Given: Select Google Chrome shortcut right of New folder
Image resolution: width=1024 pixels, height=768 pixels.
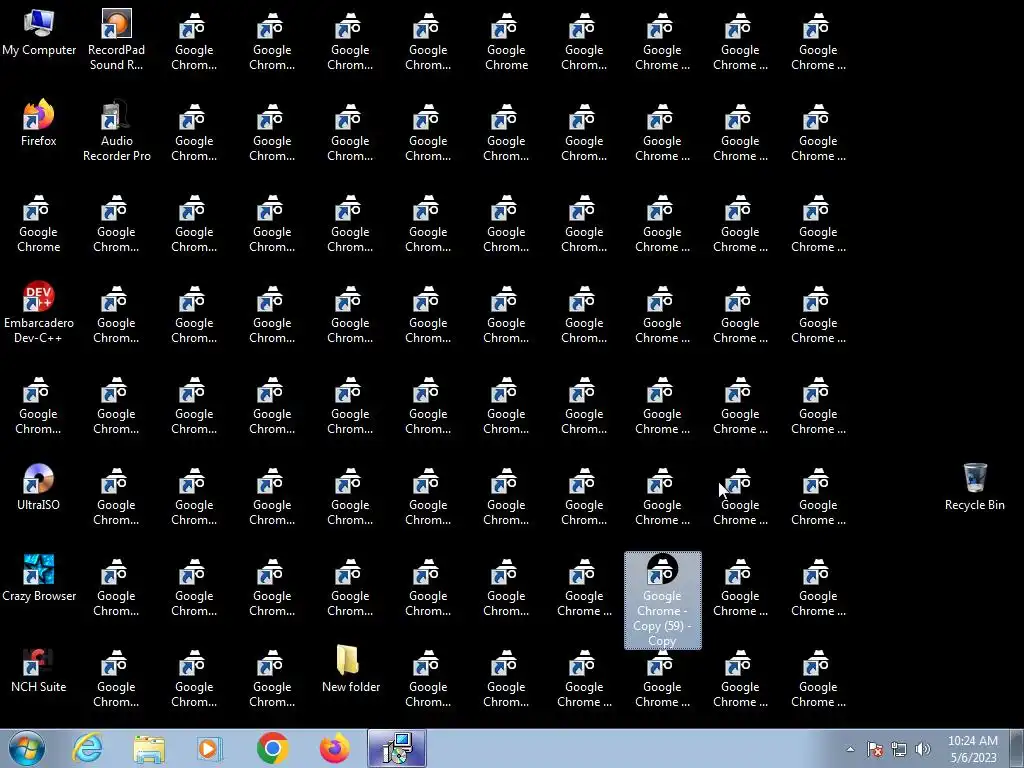Looking at the screenshot, I should (x=428, y=677).
